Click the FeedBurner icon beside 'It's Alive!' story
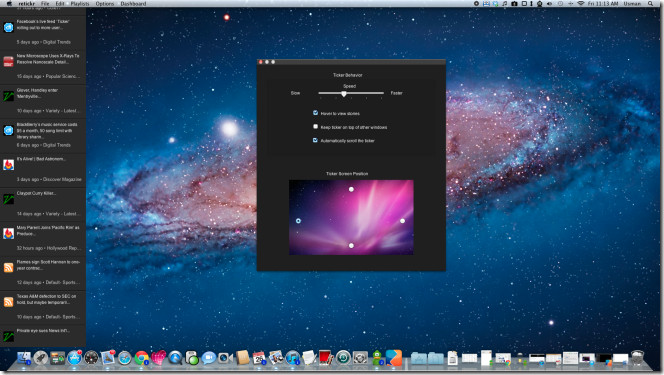This screenshot has width=664, height=375. click(8, 165)
